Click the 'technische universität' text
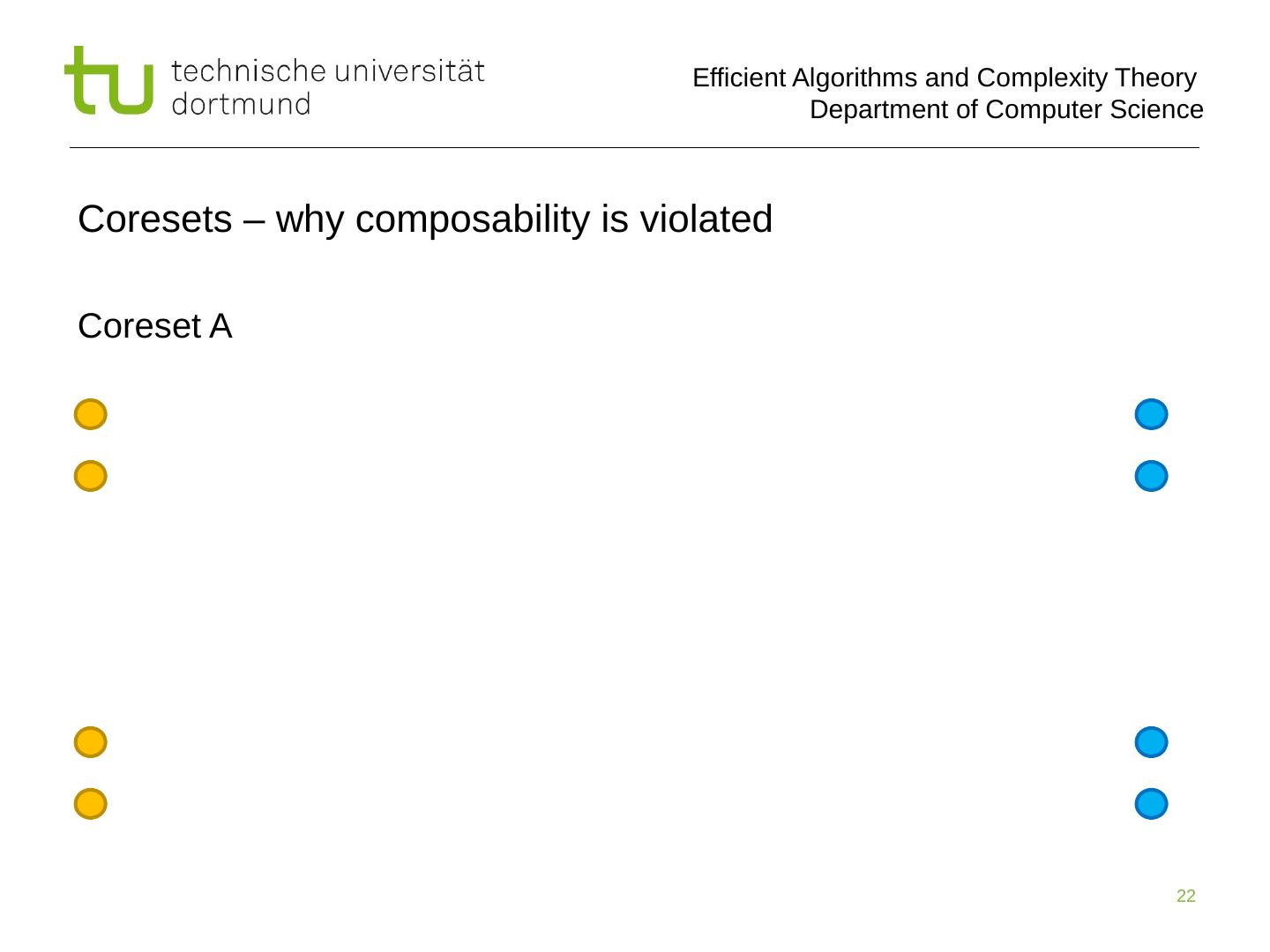 pos(329,71)
